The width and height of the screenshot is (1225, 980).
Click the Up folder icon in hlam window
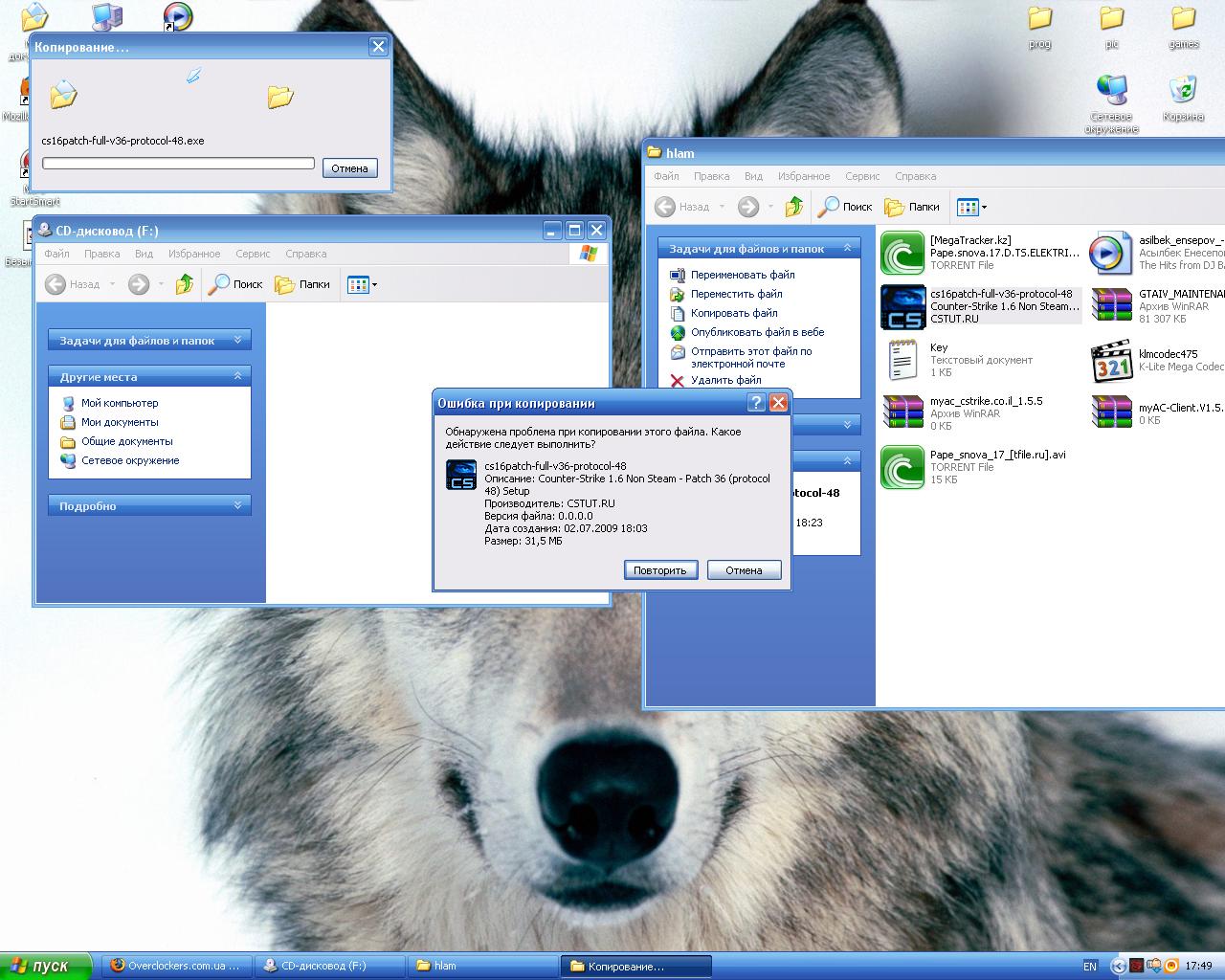click(794, 207)
